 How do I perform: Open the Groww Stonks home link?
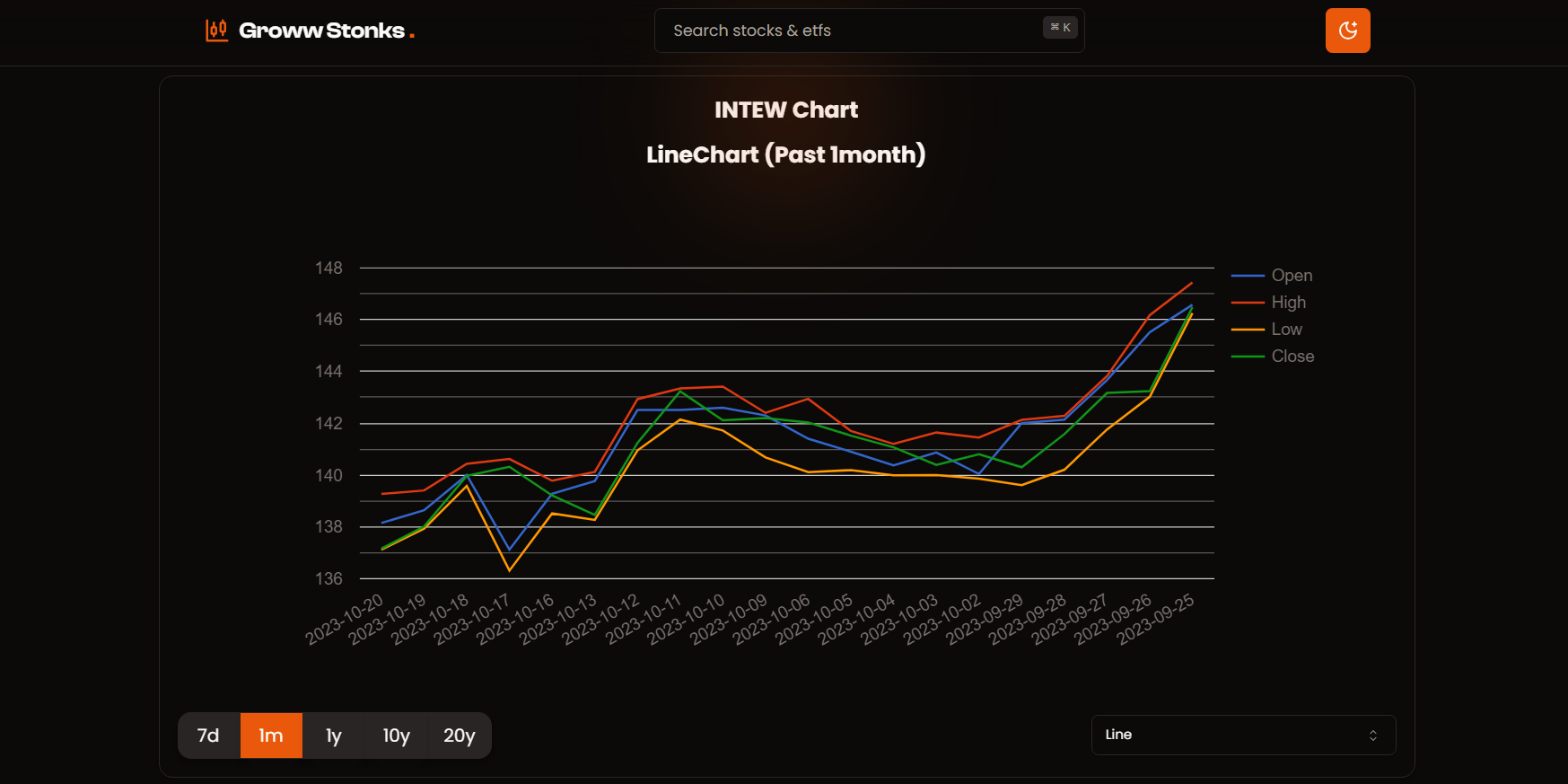point(310,31)
